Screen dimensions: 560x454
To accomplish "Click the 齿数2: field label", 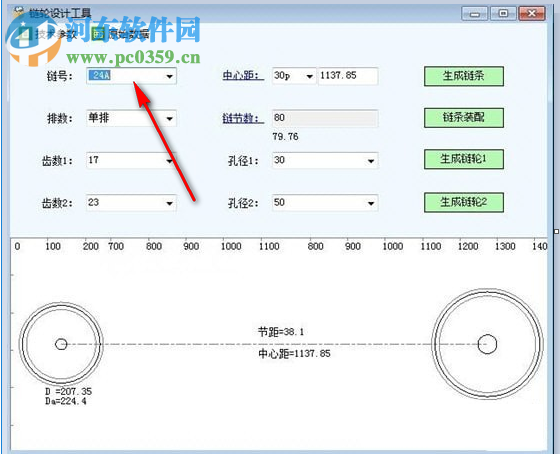I will [57, 203].
